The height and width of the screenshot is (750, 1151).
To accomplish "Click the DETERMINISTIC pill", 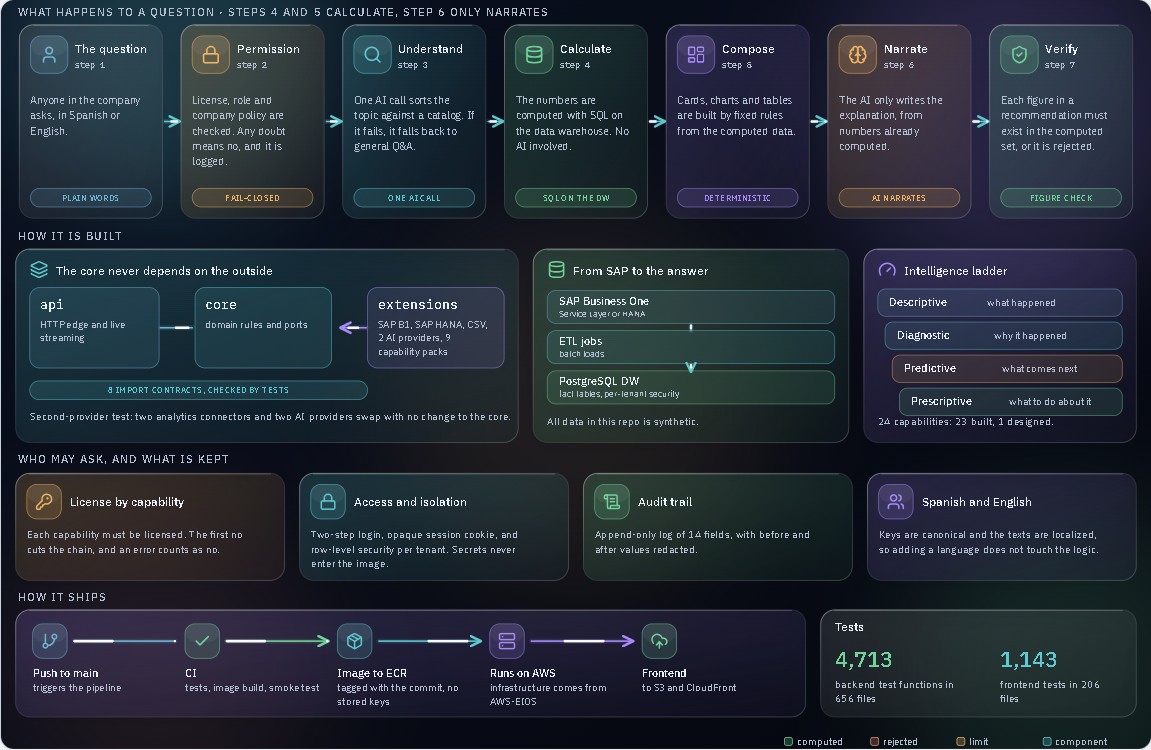I will pos(738,198).
